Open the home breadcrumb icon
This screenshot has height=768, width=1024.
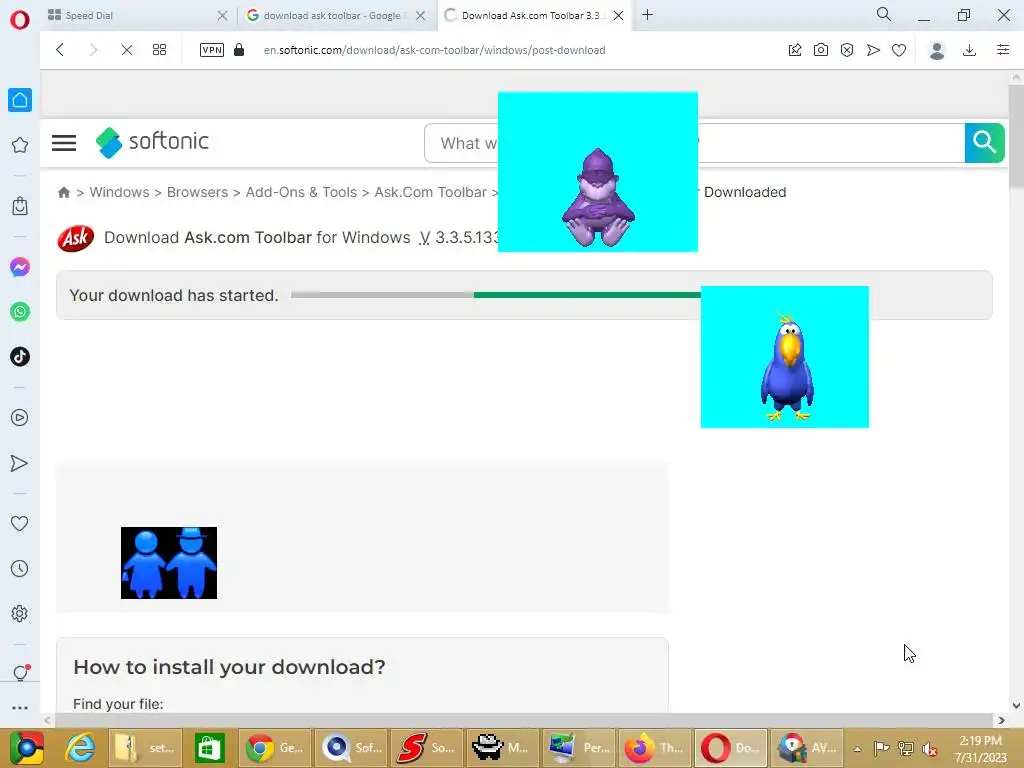63,192
